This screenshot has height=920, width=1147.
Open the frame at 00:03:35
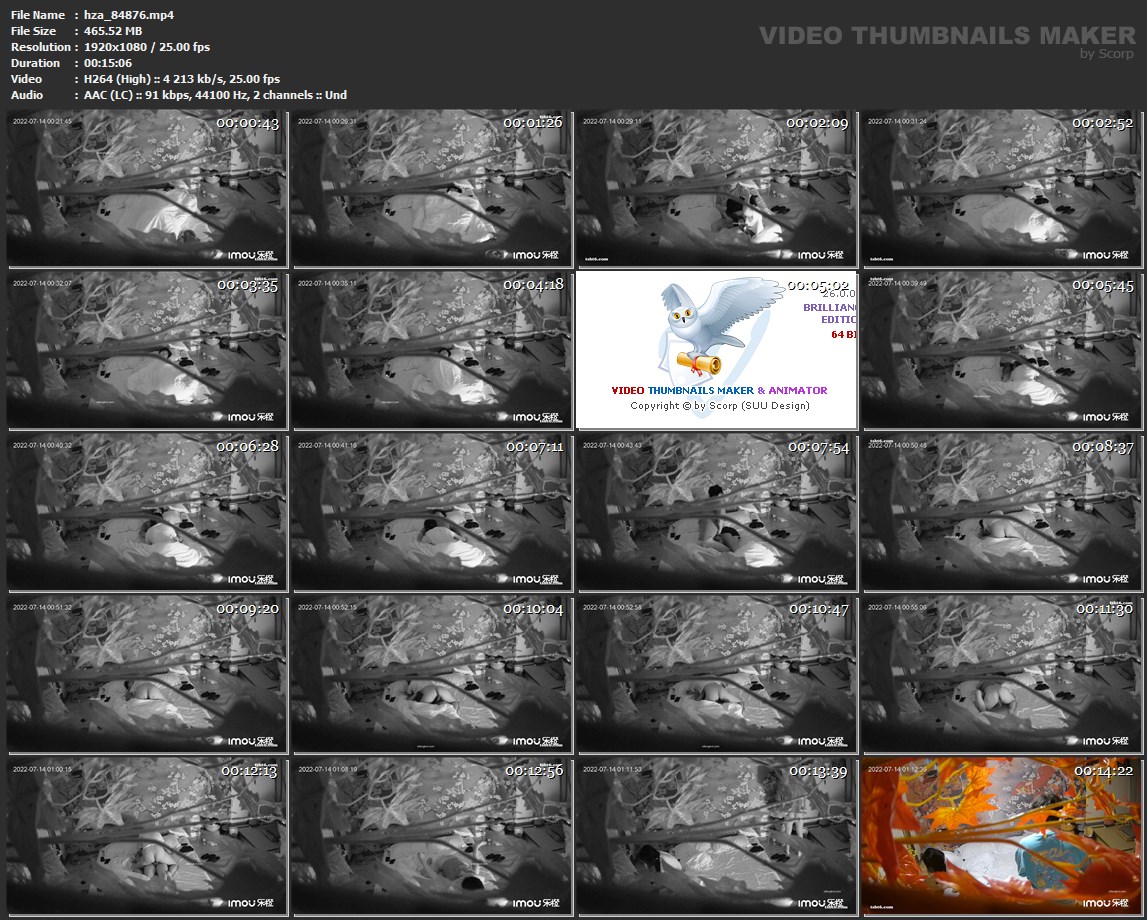pos(147,350)
